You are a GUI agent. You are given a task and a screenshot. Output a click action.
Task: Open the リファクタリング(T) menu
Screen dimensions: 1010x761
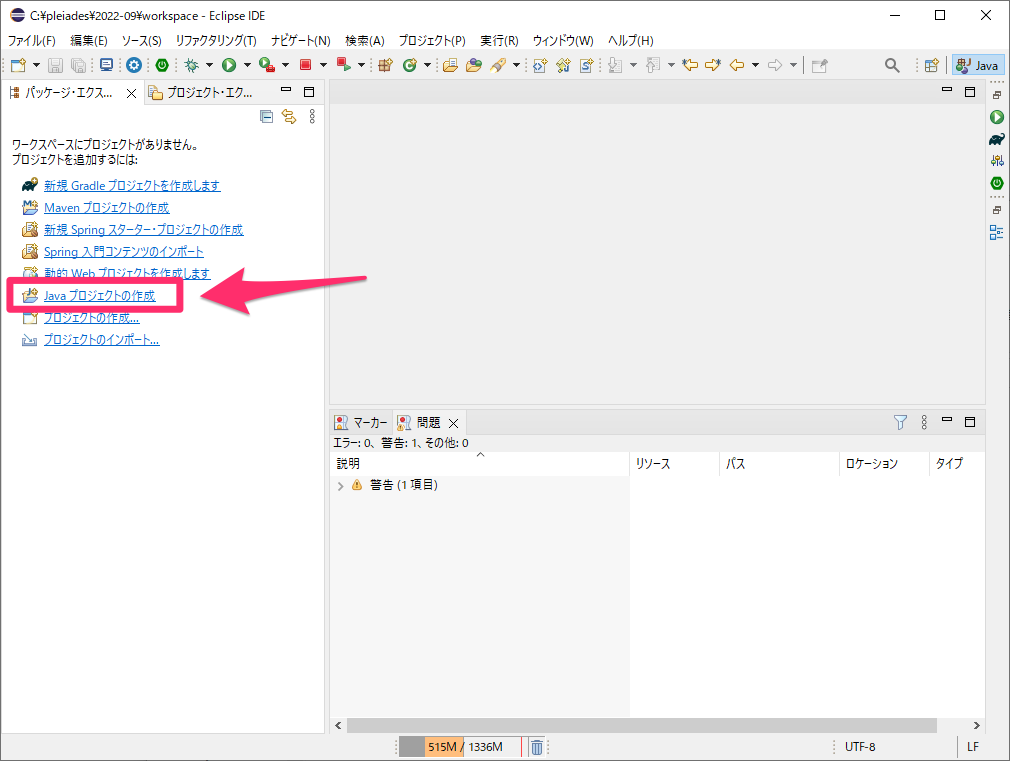click(x=216, y=41)
